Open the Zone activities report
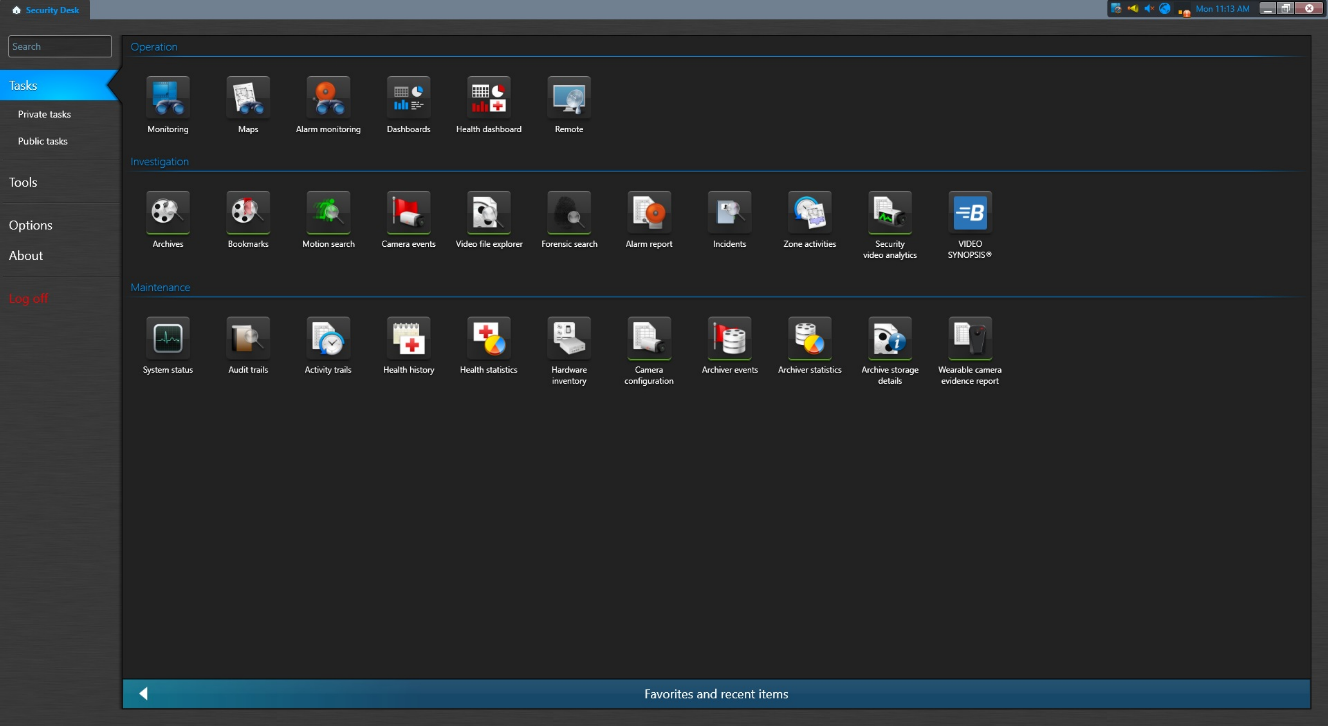Image resolution: width=1328 pixels, height=726 pixels. (809, 220)
